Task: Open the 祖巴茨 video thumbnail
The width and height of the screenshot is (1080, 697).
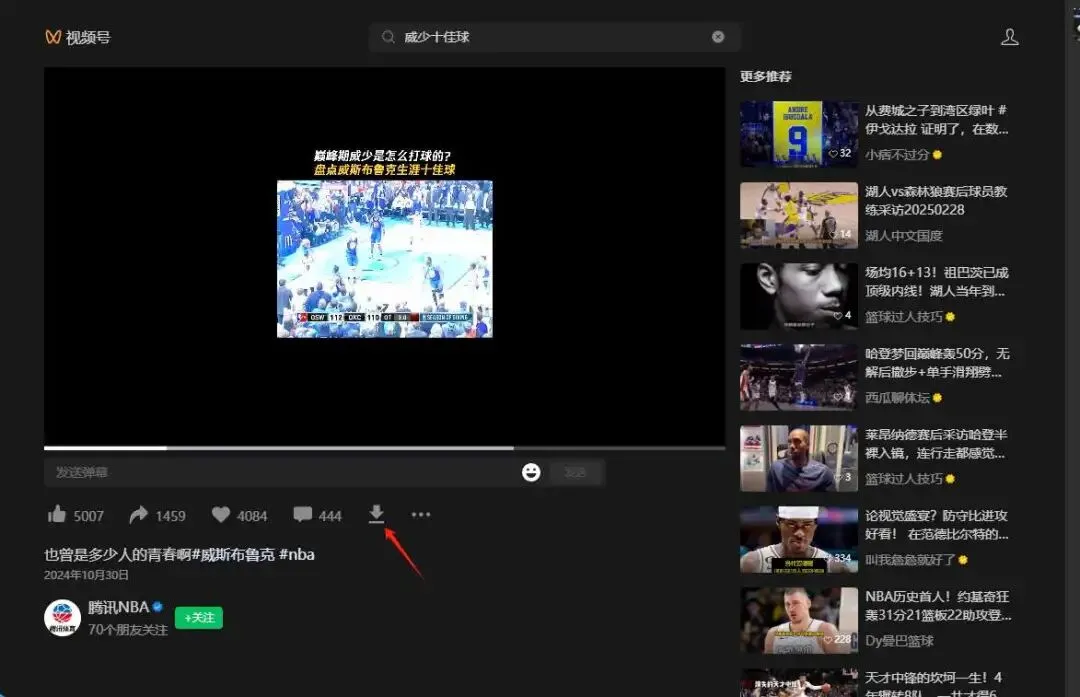Action: [x=798, y=296]
